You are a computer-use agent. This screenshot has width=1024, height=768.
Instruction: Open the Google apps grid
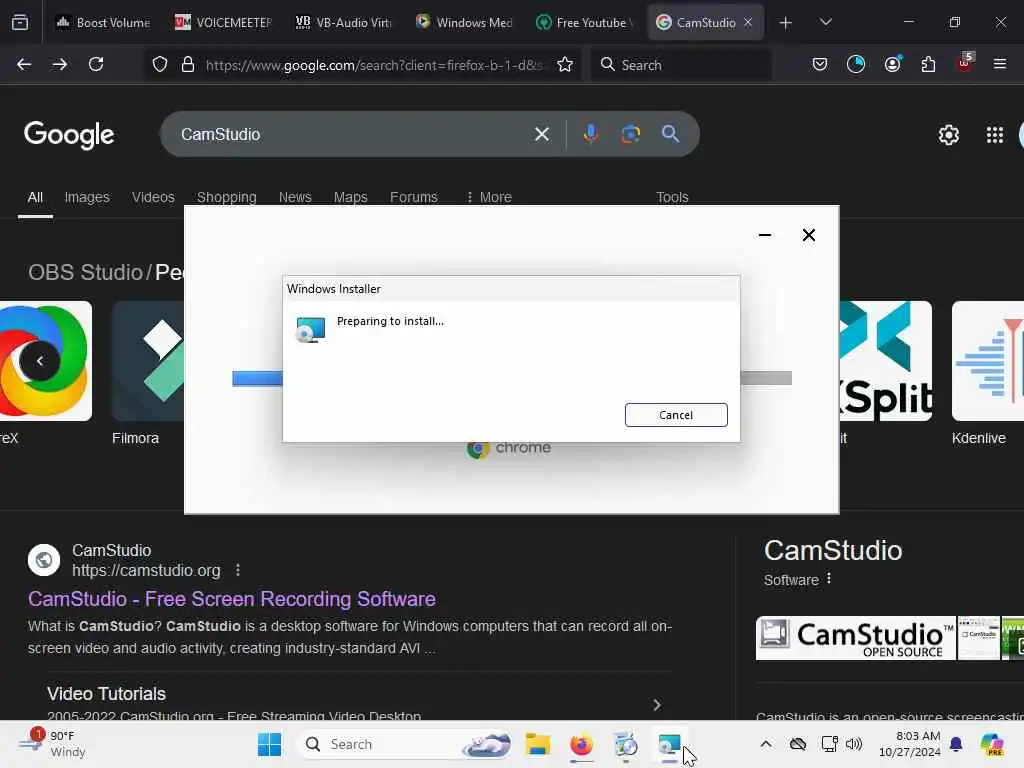point(995,135)
